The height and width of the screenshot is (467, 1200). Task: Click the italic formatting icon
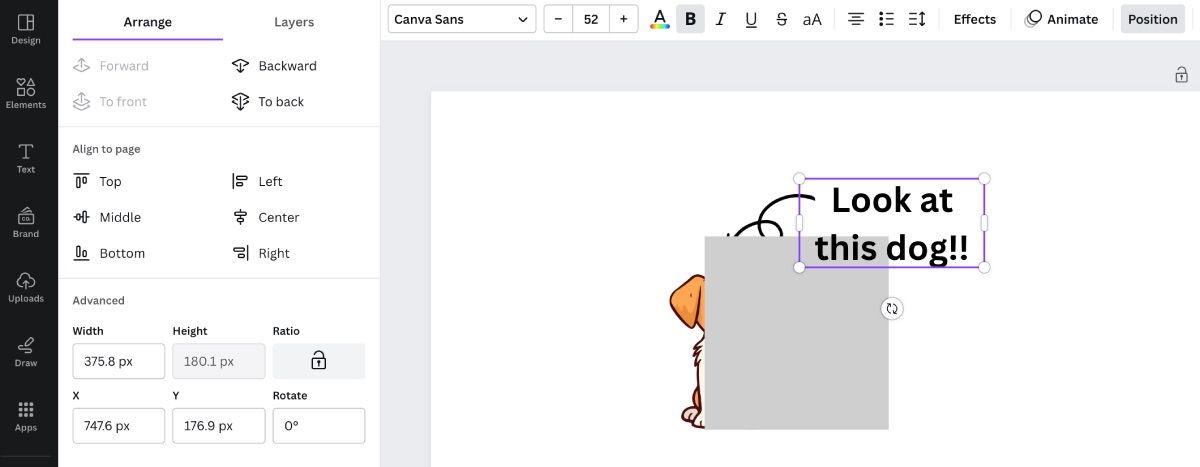pyautogui.click(x=720, y=19)
